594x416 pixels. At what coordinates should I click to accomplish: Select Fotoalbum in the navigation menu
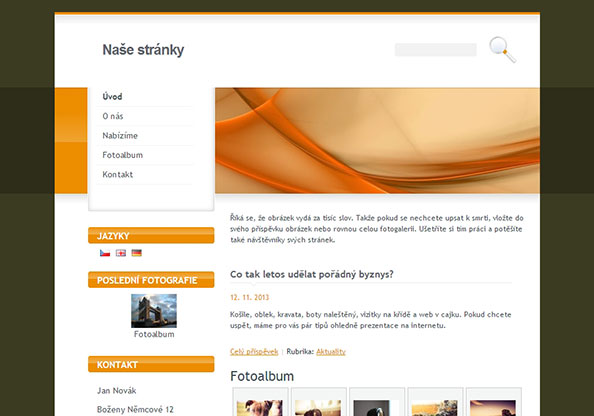click(123, 155)
